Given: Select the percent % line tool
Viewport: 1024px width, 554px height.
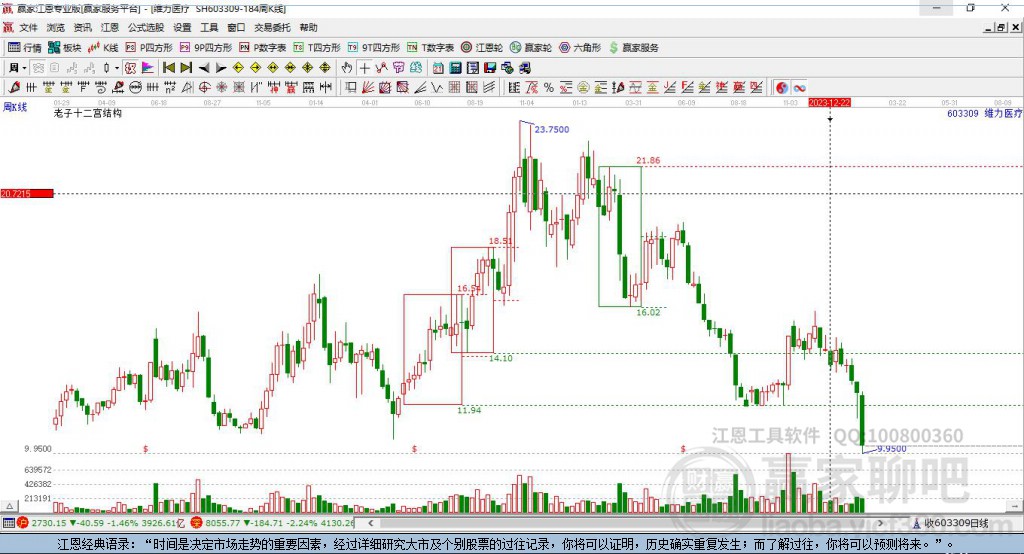Looking at the screenshot, I should (549, 88).
